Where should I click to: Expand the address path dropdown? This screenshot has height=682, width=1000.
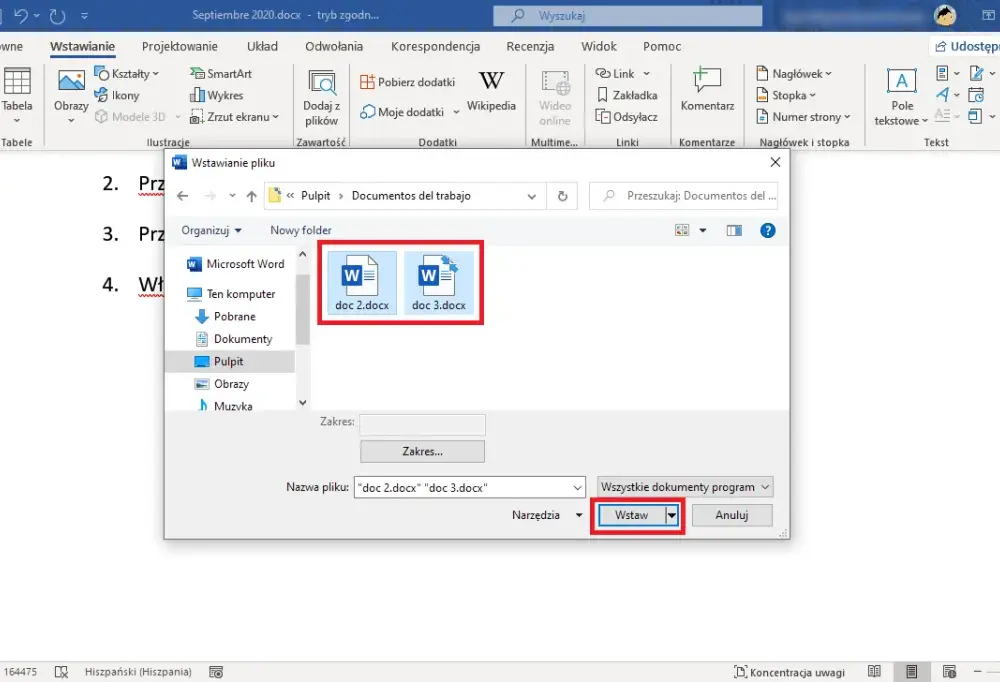(531, 196)
